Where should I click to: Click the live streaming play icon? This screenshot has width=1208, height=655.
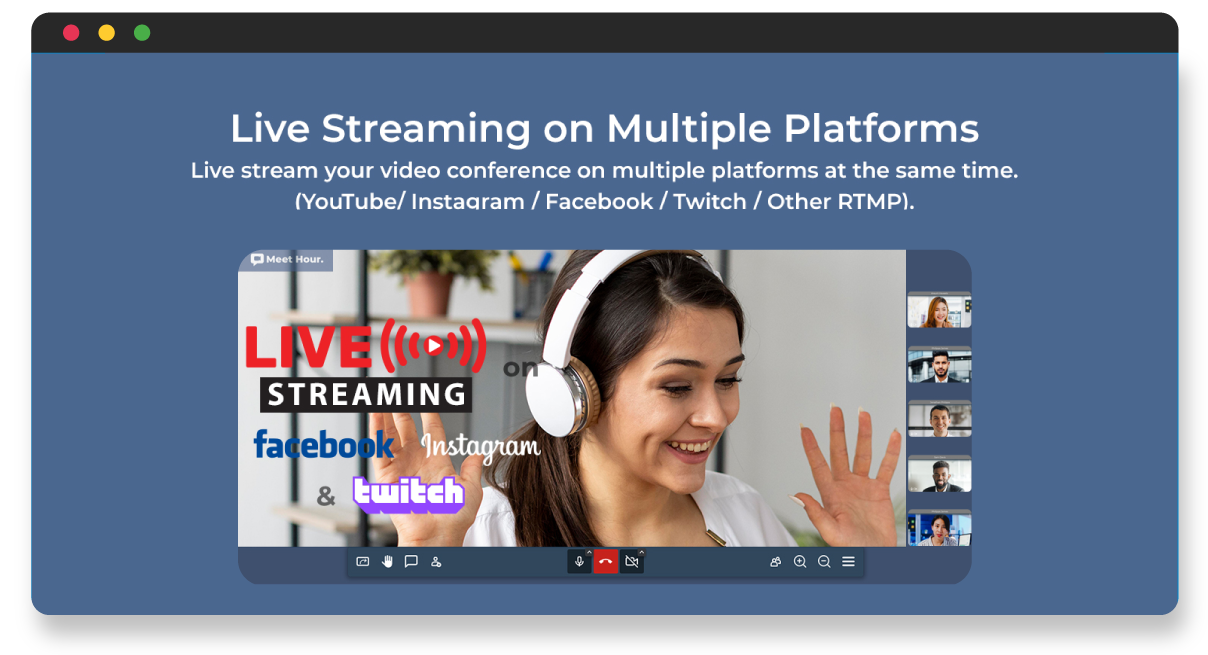pos(433,346)
